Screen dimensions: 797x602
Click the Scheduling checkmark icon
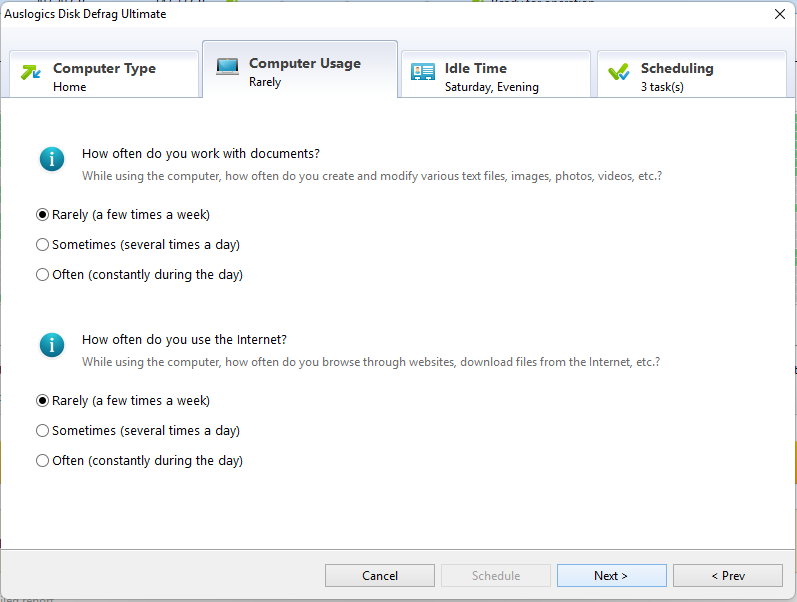pyautogui.click(x=619, y=72)
